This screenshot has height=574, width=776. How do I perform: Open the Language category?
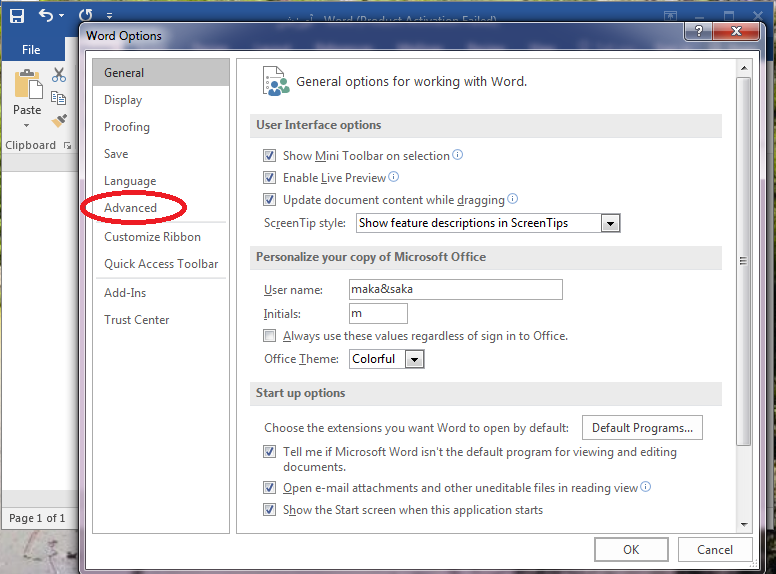click(x=161, y=181)
